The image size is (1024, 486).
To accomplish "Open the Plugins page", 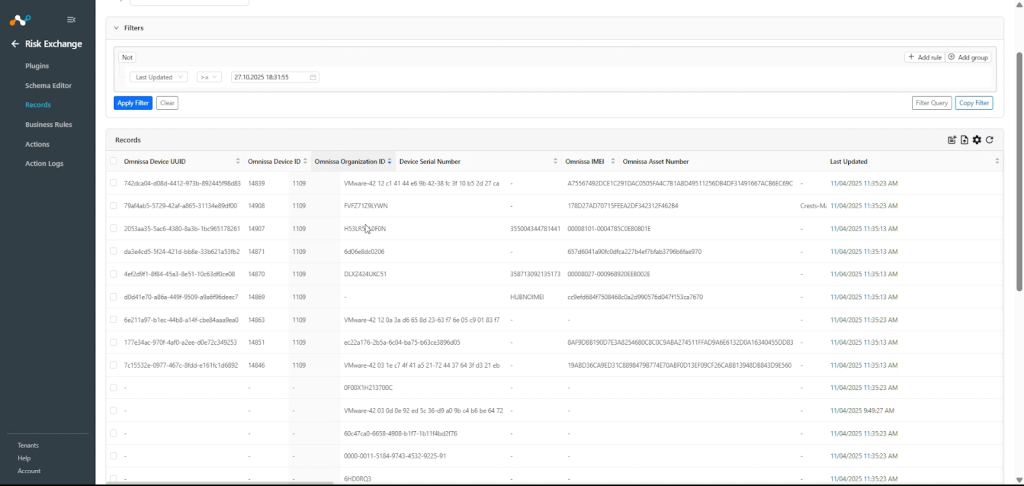I will click(x=37, y=66).
